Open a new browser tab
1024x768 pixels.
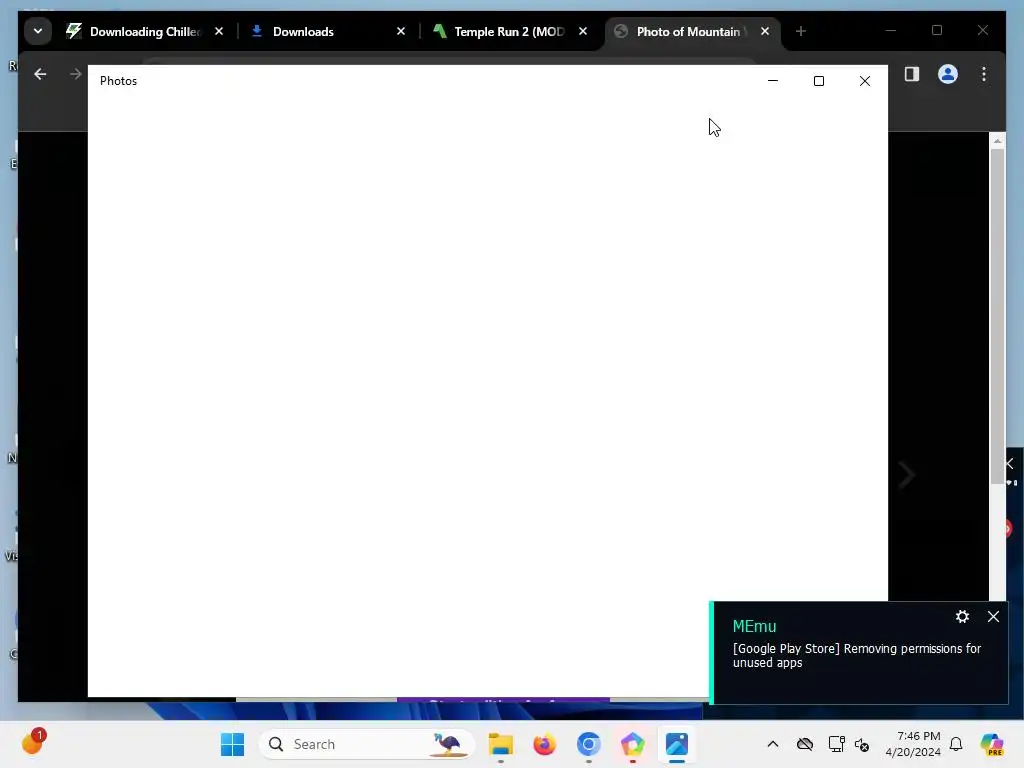click(801, 31)
